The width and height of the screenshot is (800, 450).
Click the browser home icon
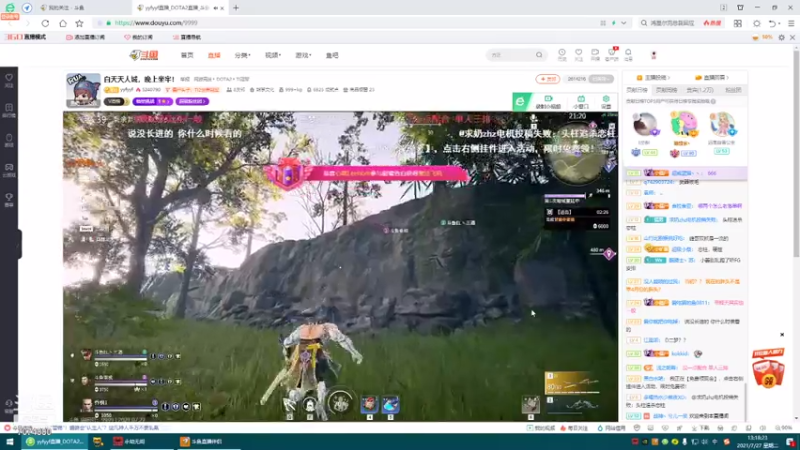coord(63,23)
